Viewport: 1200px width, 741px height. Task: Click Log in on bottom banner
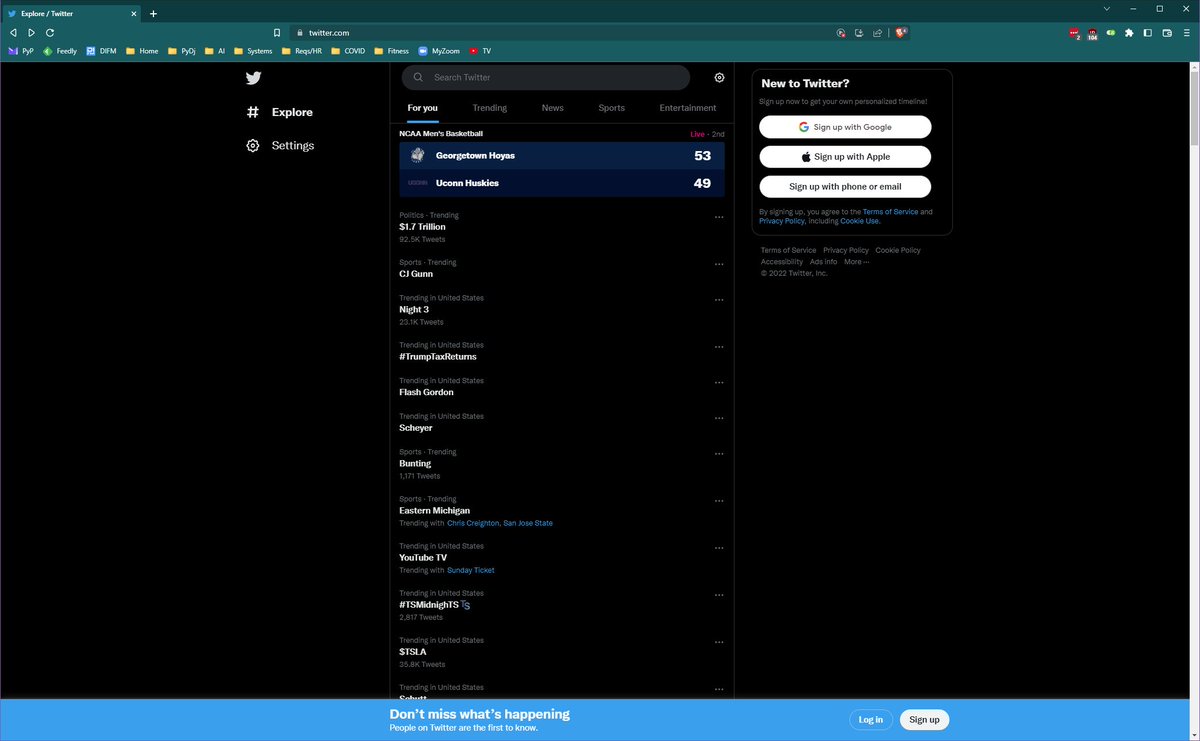pyautogui.click(x=871, y=720)
